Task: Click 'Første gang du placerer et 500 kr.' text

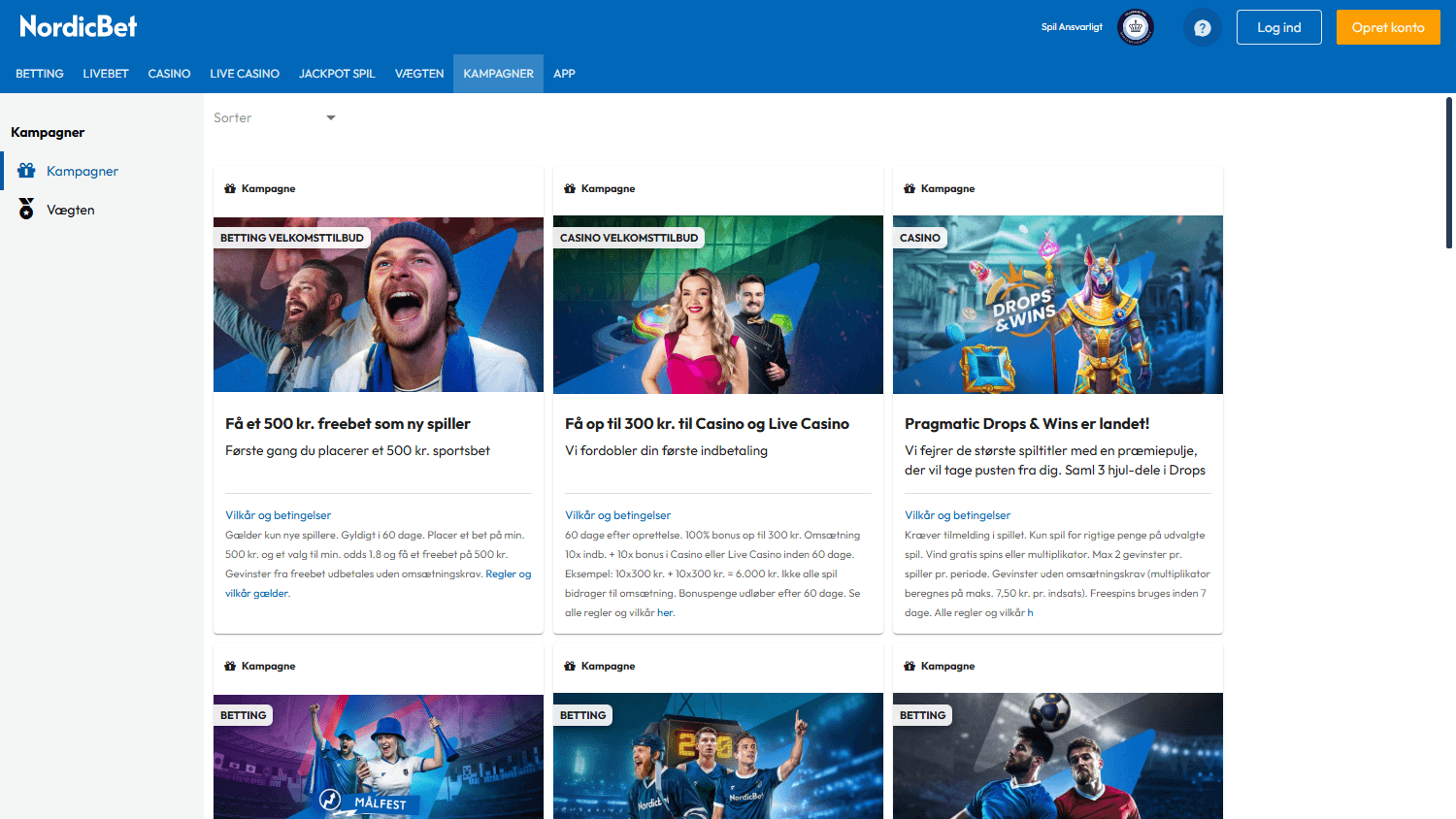Action: pyautogui.click(x=357, y=450)
